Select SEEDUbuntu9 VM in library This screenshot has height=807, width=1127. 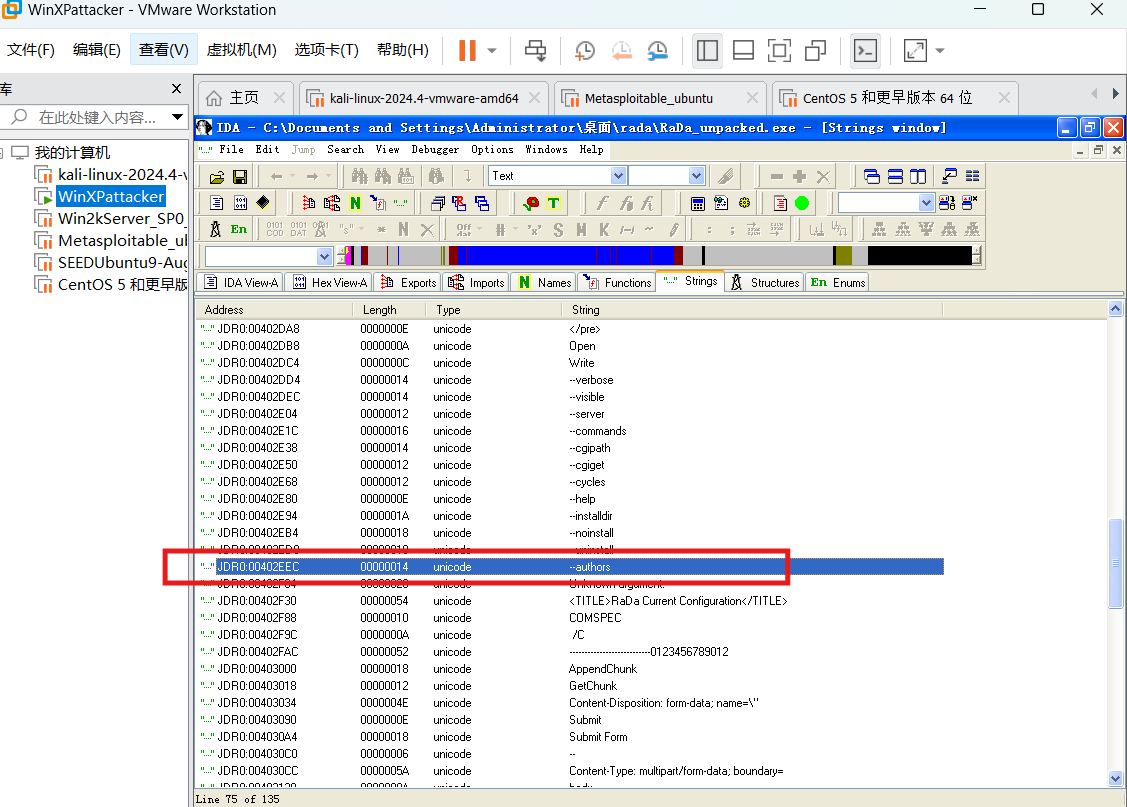[122, 262]
